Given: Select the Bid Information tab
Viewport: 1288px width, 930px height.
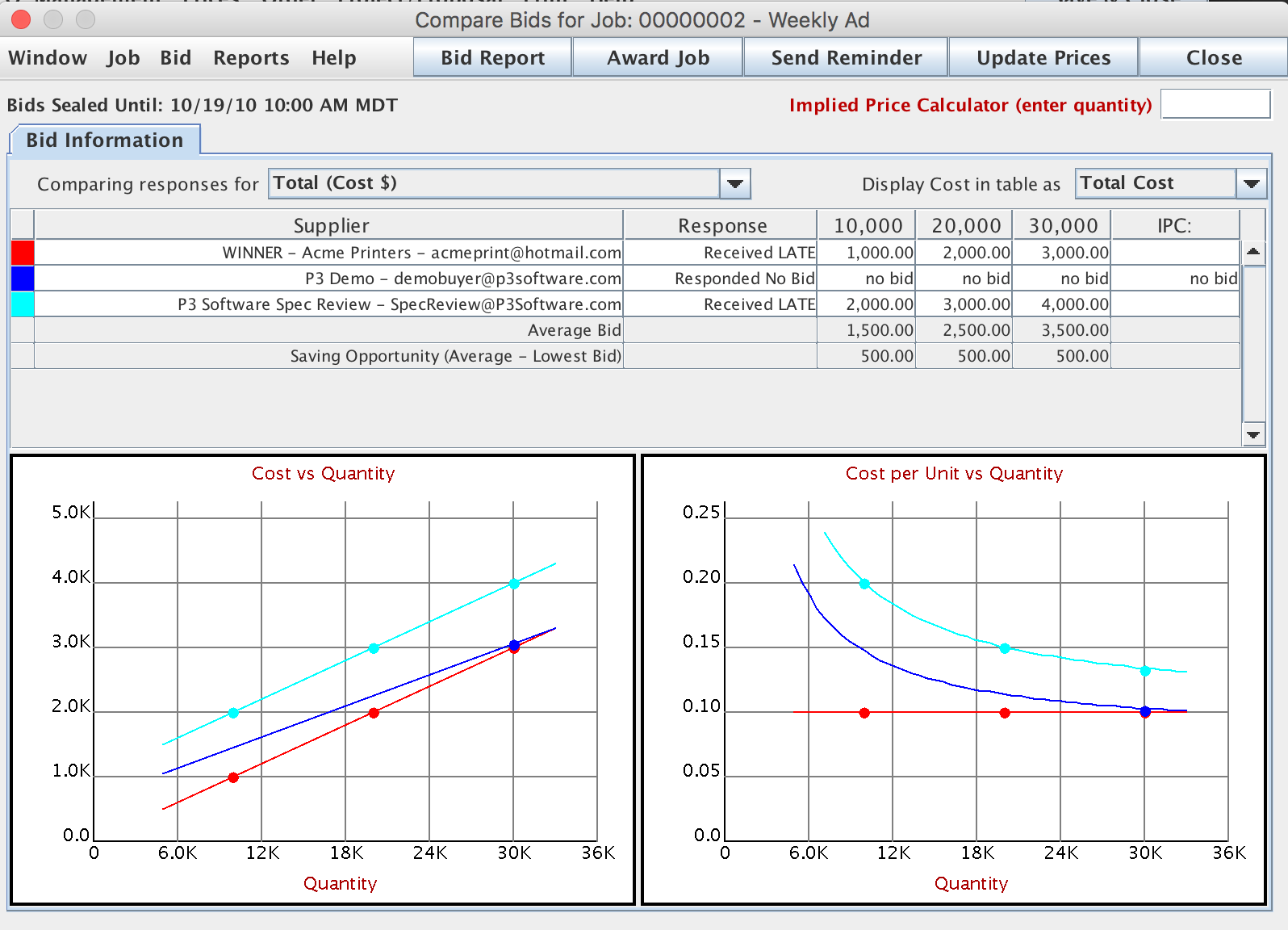Looking at the screenshot, I should 105,140.
